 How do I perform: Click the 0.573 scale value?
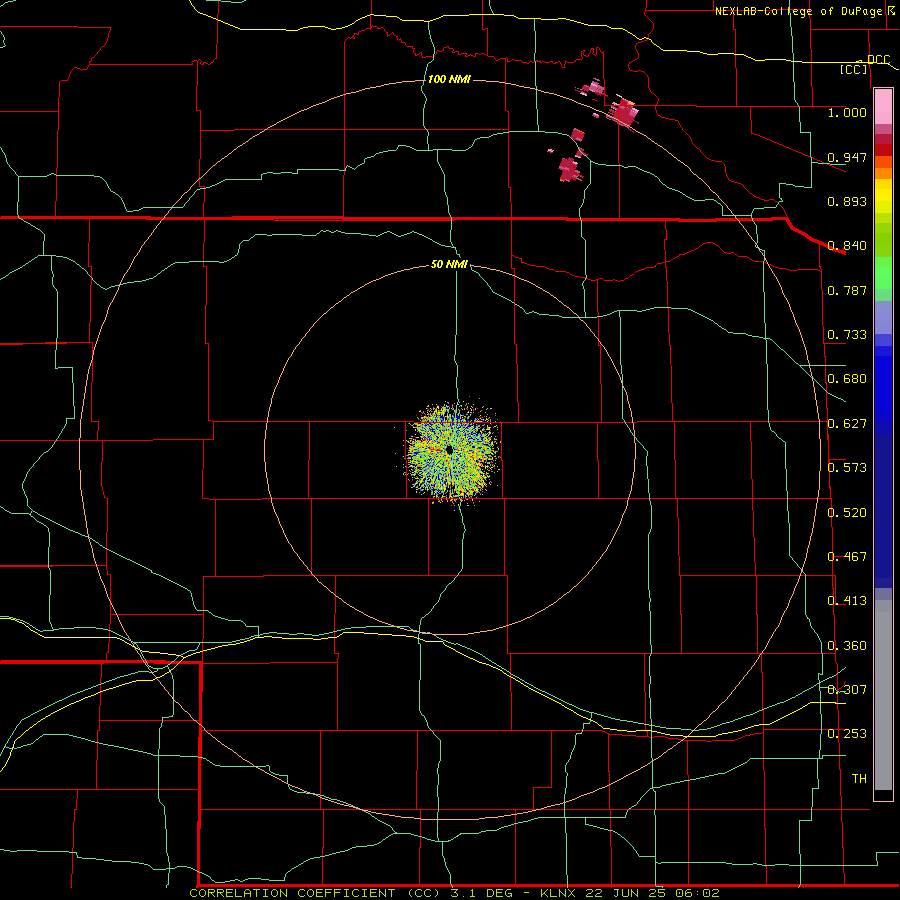click(x=847, y=468)
